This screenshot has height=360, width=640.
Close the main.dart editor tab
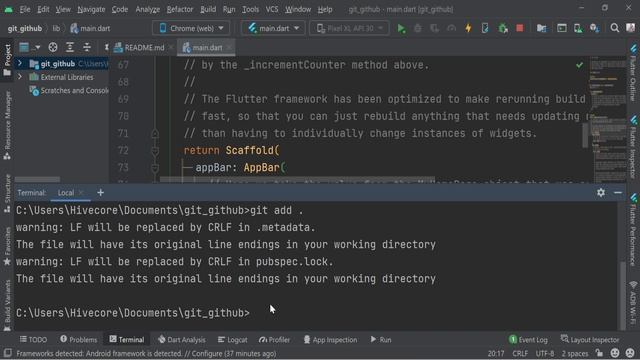[229, 47]
